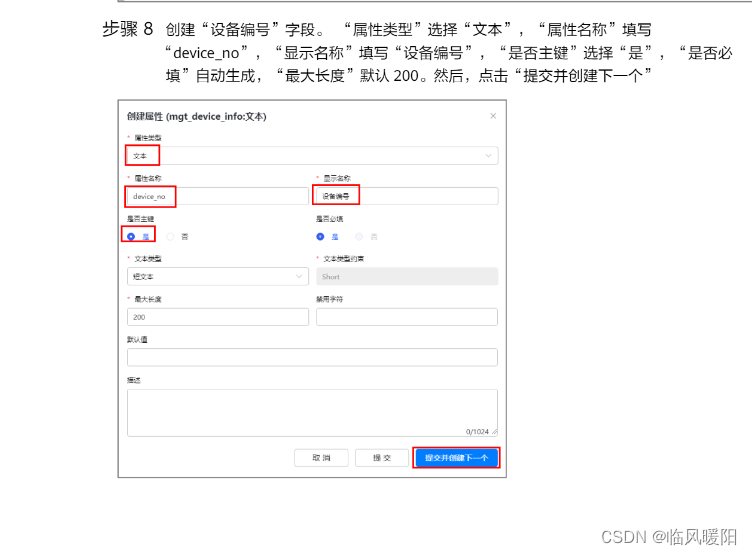Select 是 radio under 是否必填
The height and width of the screenshot is (555, 752).
pos(320,236)
